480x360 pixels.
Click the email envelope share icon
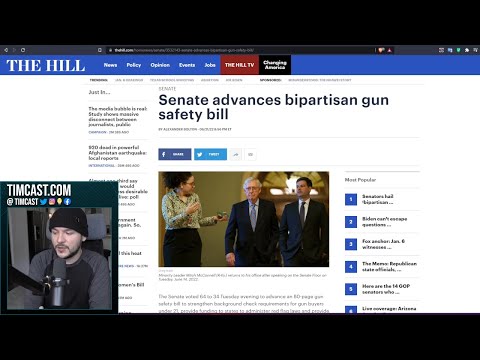click(x=251, y=154)
